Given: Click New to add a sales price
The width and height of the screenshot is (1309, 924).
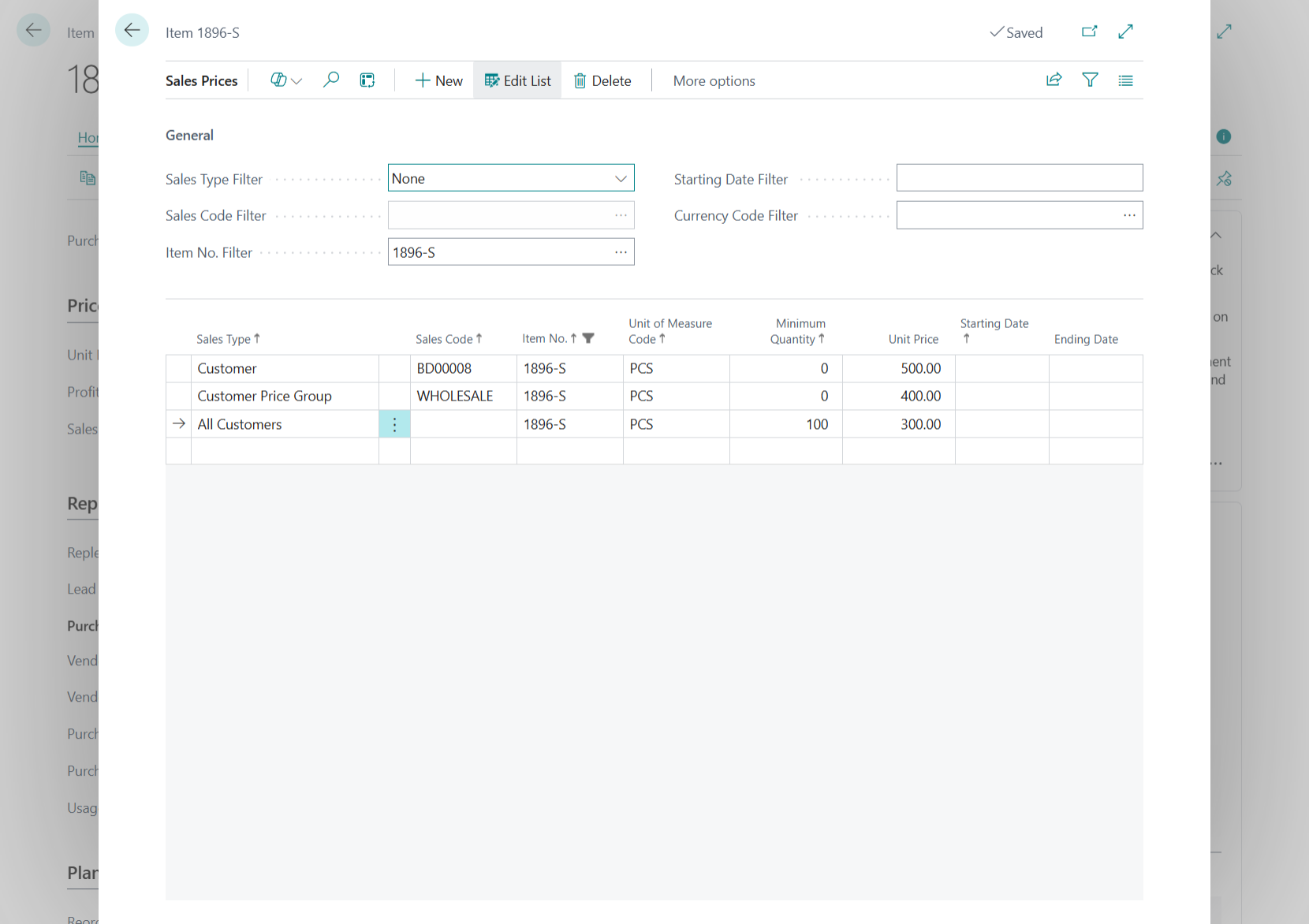Looking at the screenshot, I should 438,80.
